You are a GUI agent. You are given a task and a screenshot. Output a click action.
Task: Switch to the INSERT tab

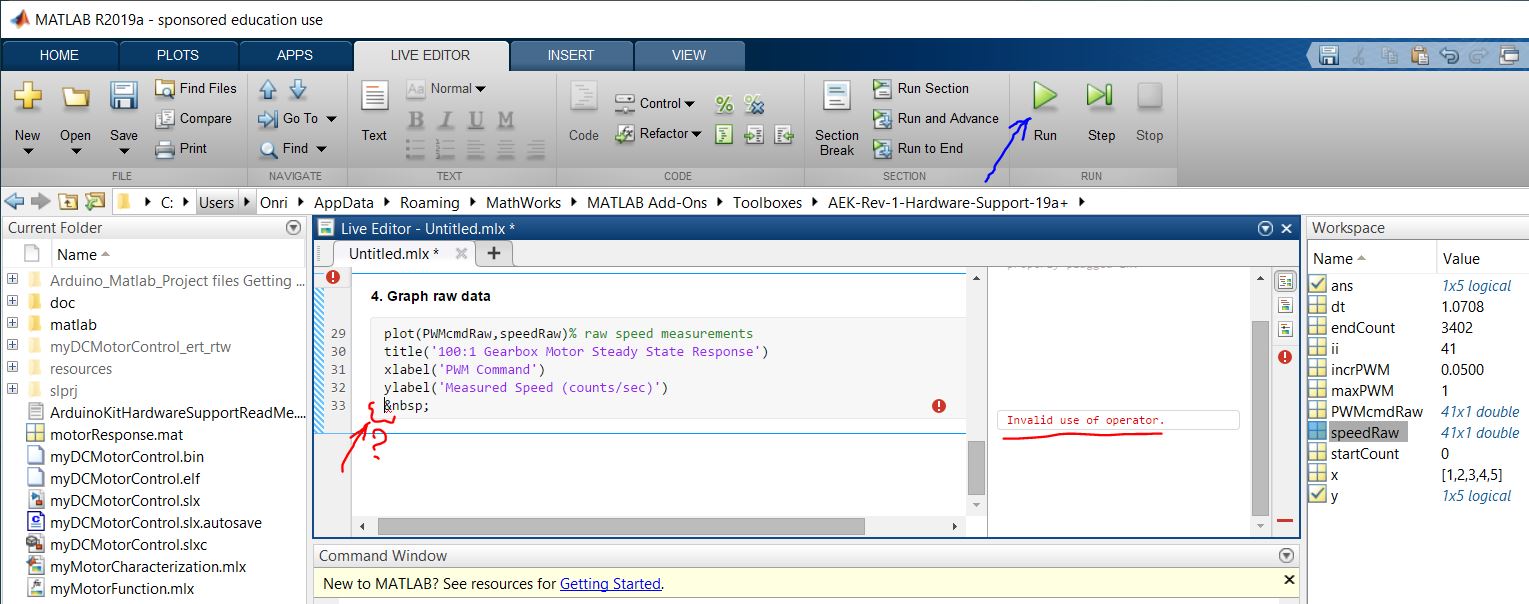(571, 55)
